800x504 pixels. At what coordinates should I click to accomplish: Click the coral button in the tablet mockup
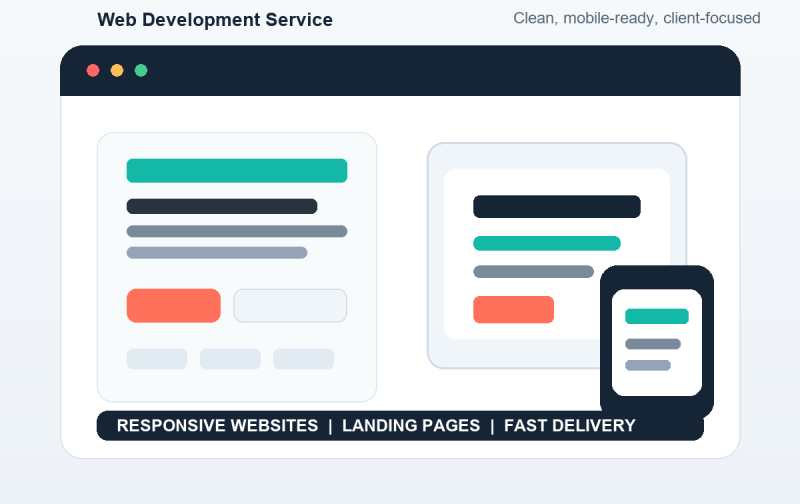[x=513, y=310]
